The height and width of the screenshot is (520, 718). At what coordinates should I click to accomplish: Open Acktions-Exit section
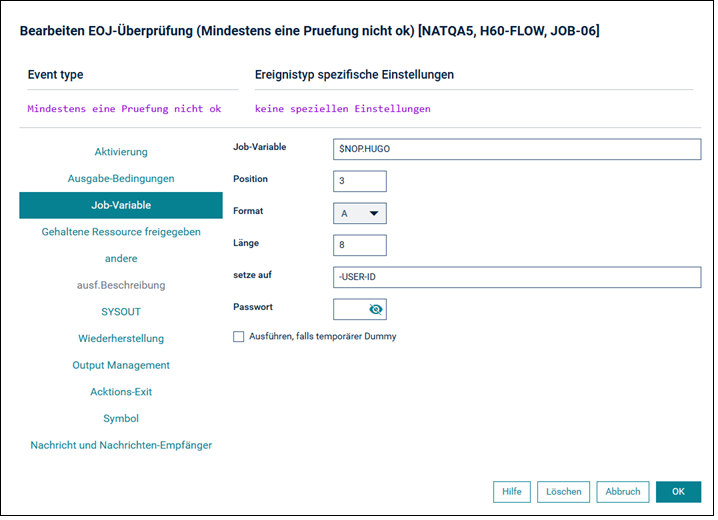click(121, 392)
